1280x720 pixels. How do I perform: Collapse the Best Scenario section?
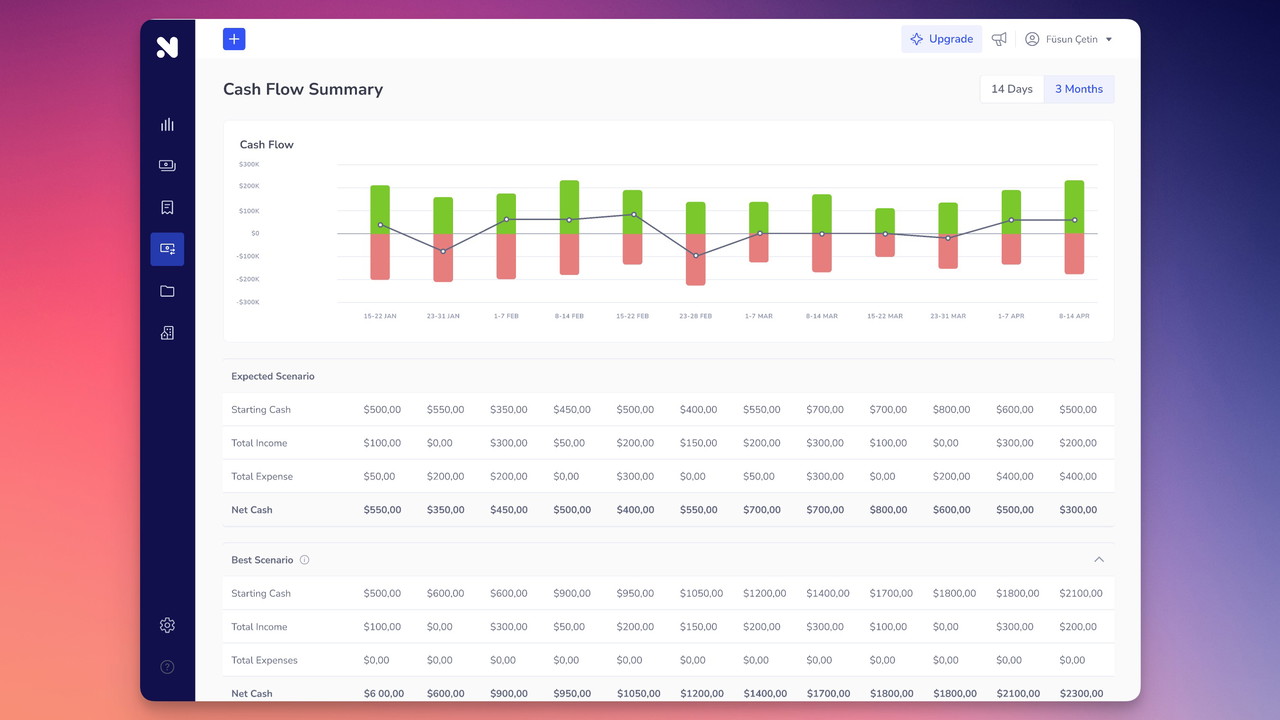(1099, 560)
